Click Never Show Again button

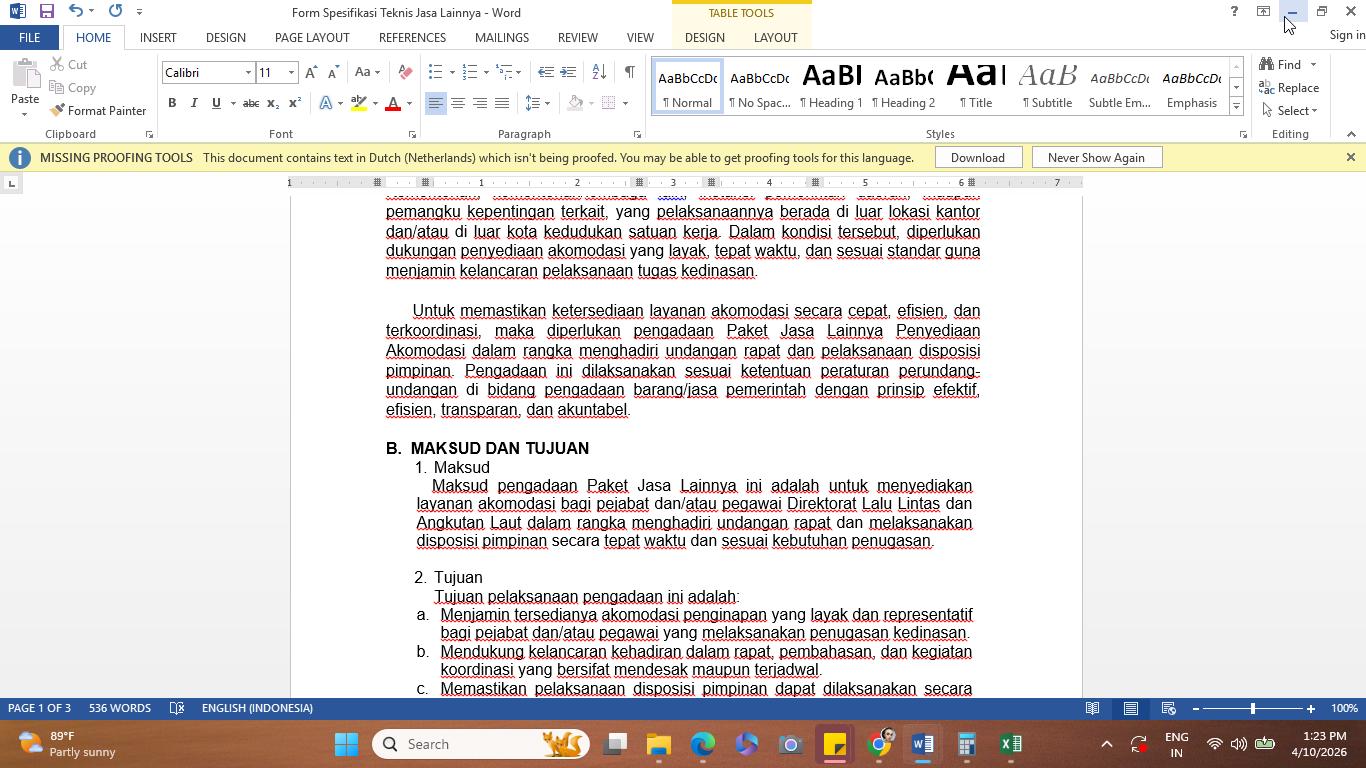click(x=1096, y=157)
